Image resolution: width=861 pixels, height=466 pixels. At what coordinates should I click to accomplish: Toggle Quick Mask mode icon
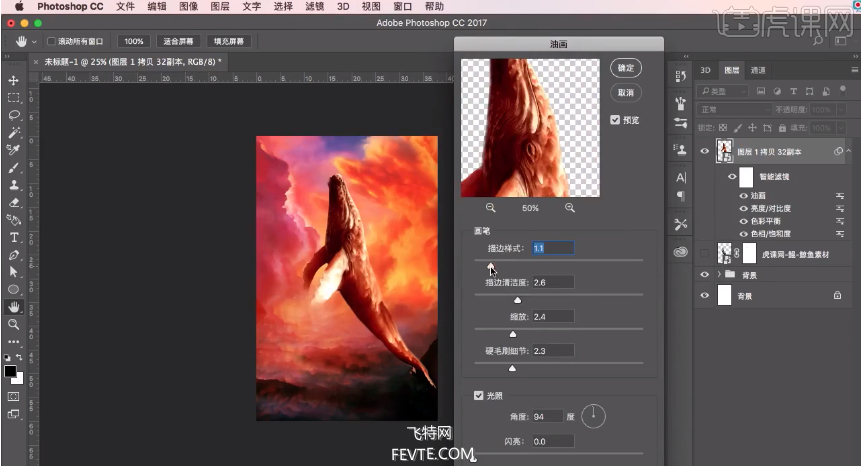pos(14,396)
